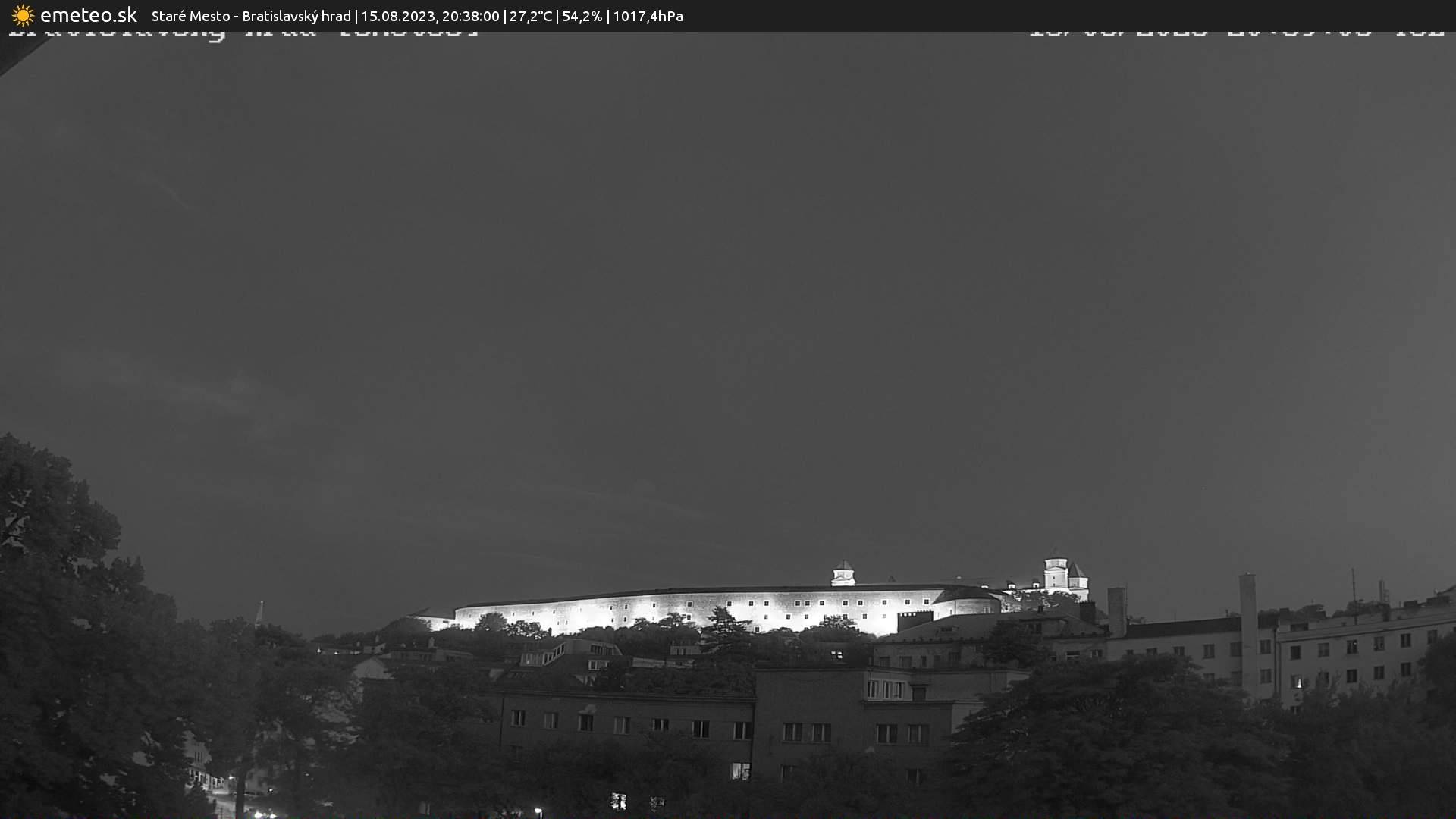The height and width of the screenshot is (819, 1456).
Task: Click the faded camera watermark top left
Action: pos(243,32)
